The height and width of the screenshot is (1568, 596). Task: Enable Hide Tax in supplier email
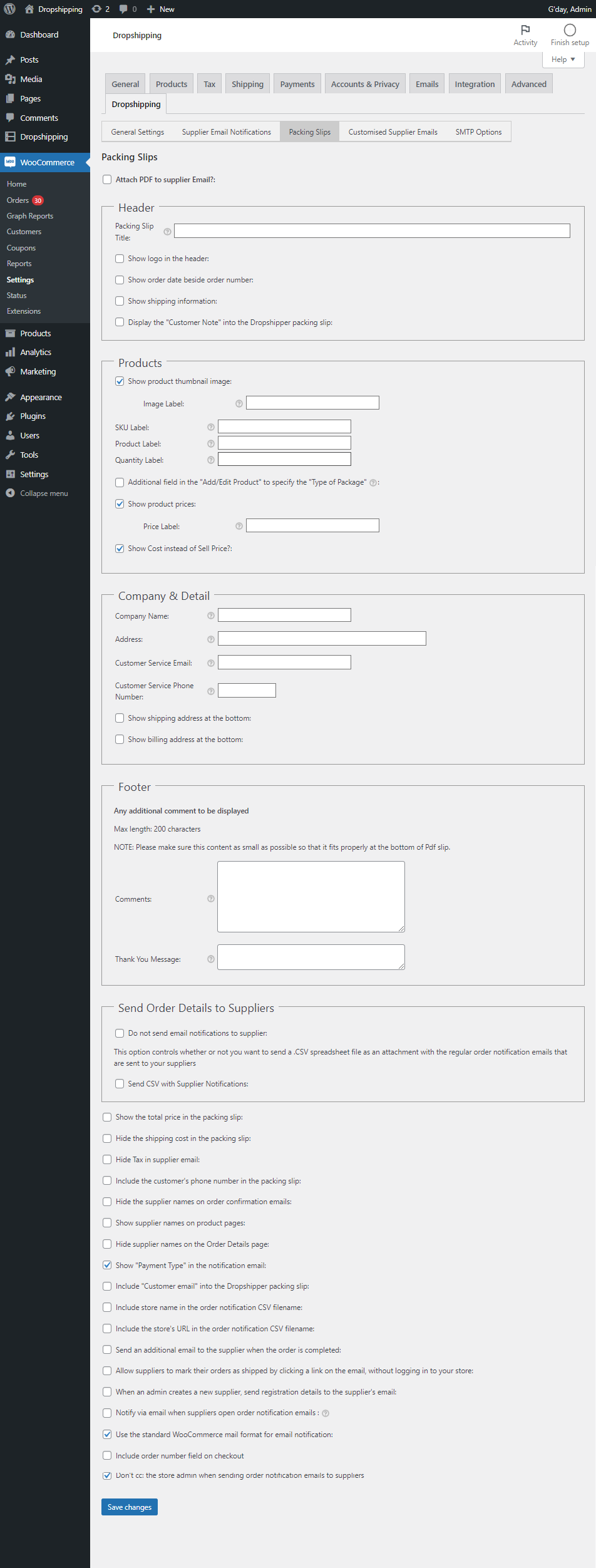click(x=107, y=1160)
